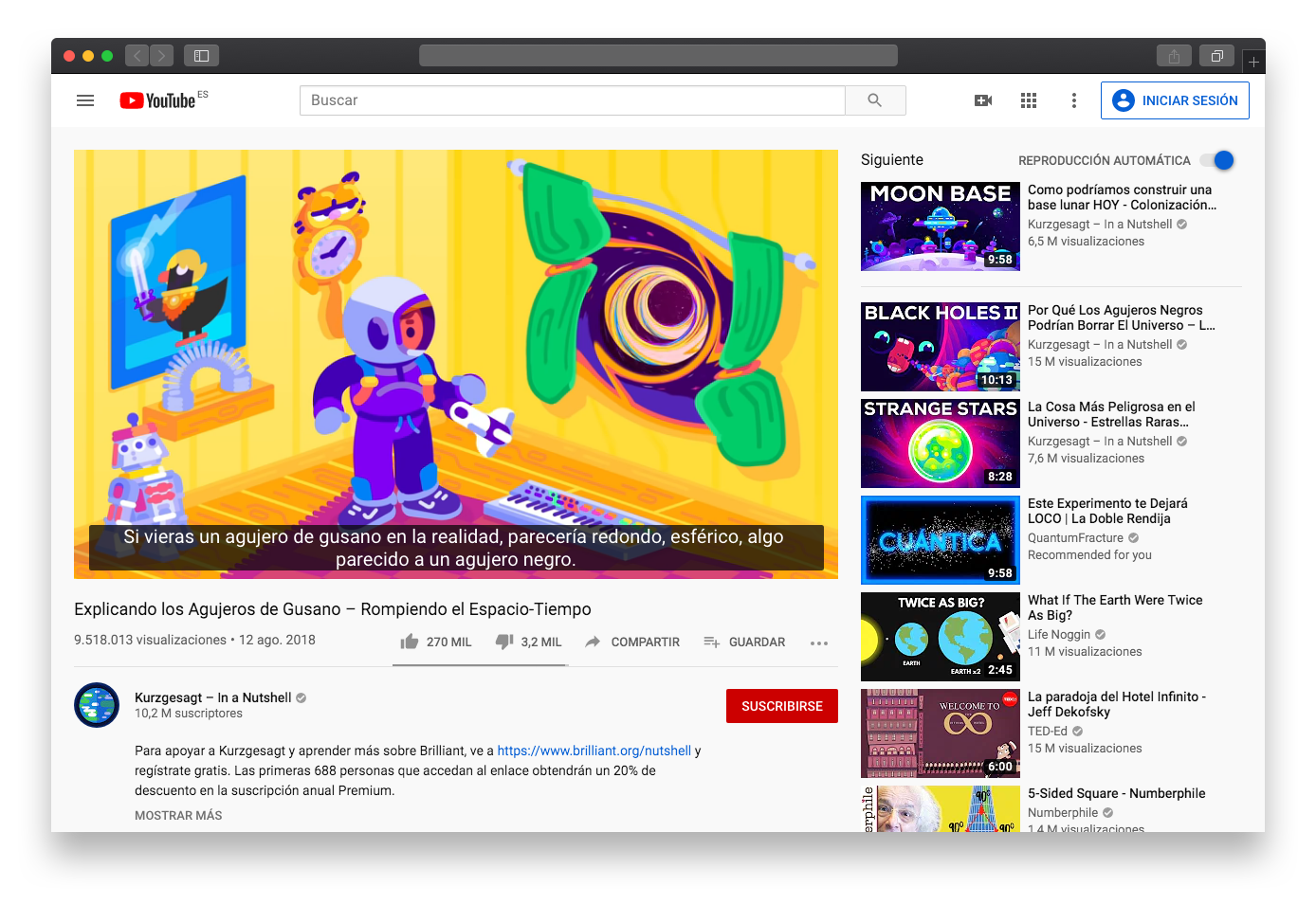
Task: Click Life Noggin channel name
Action: (1059, 634)
